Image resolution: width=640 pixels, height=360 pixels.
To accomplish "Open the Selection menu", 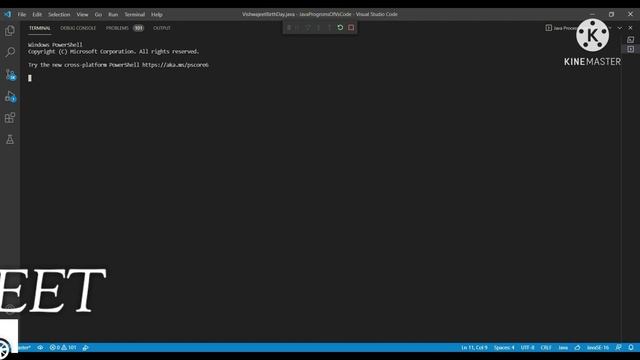I will point(59,14).
